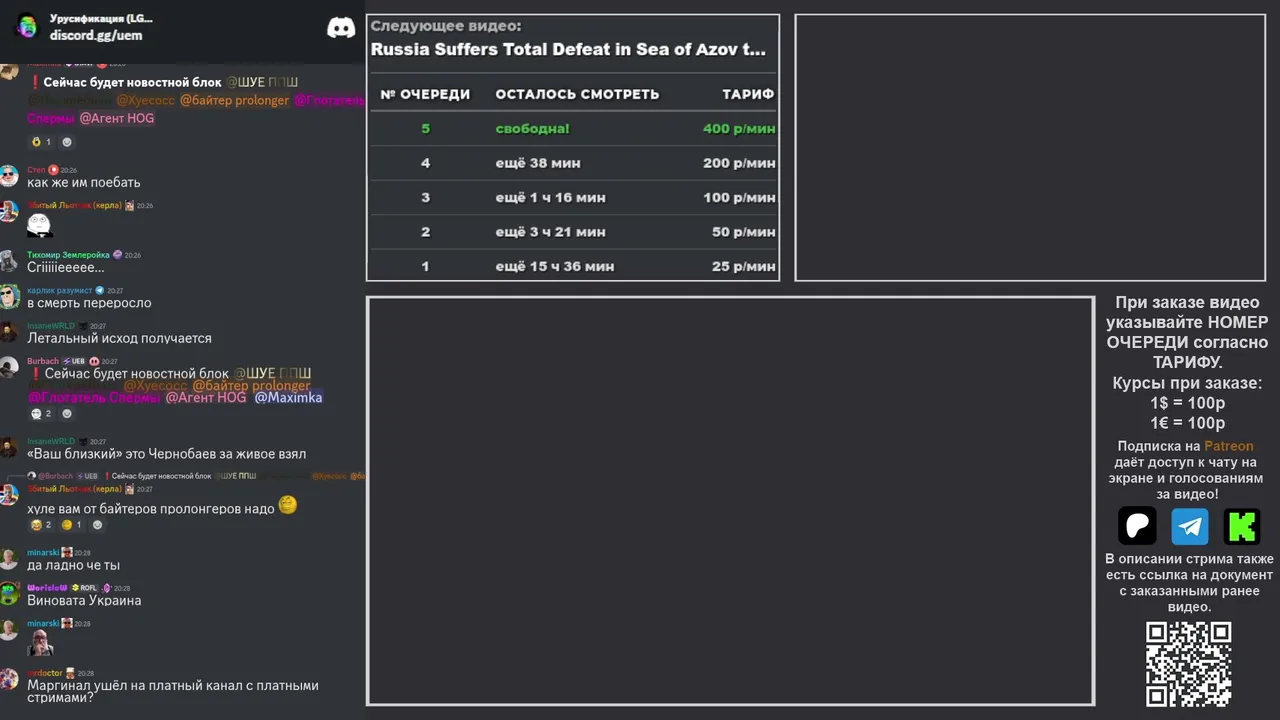Click the avatar next to 'Виновата Украина'

pos(9,594)
